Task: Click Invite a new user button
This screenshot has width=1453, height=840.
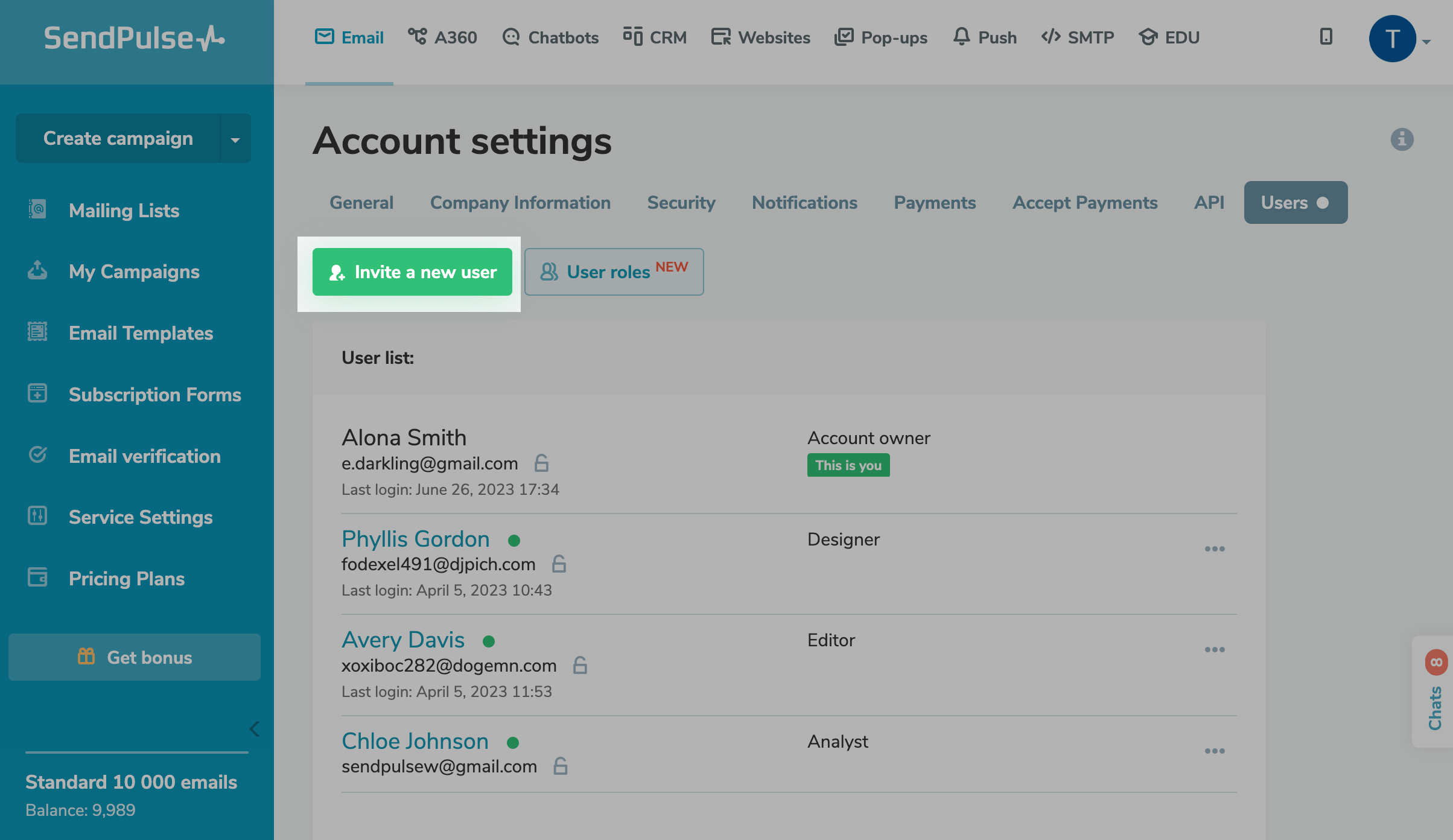Action: coord(412,272)
